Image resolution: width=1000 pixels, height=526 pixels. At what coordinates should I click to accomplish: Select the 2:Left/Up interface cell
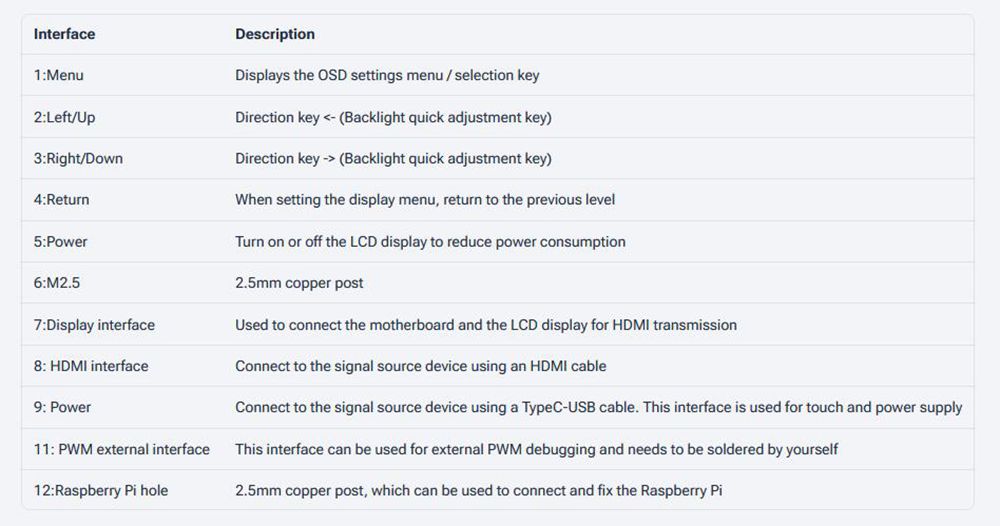click(65, 117)
